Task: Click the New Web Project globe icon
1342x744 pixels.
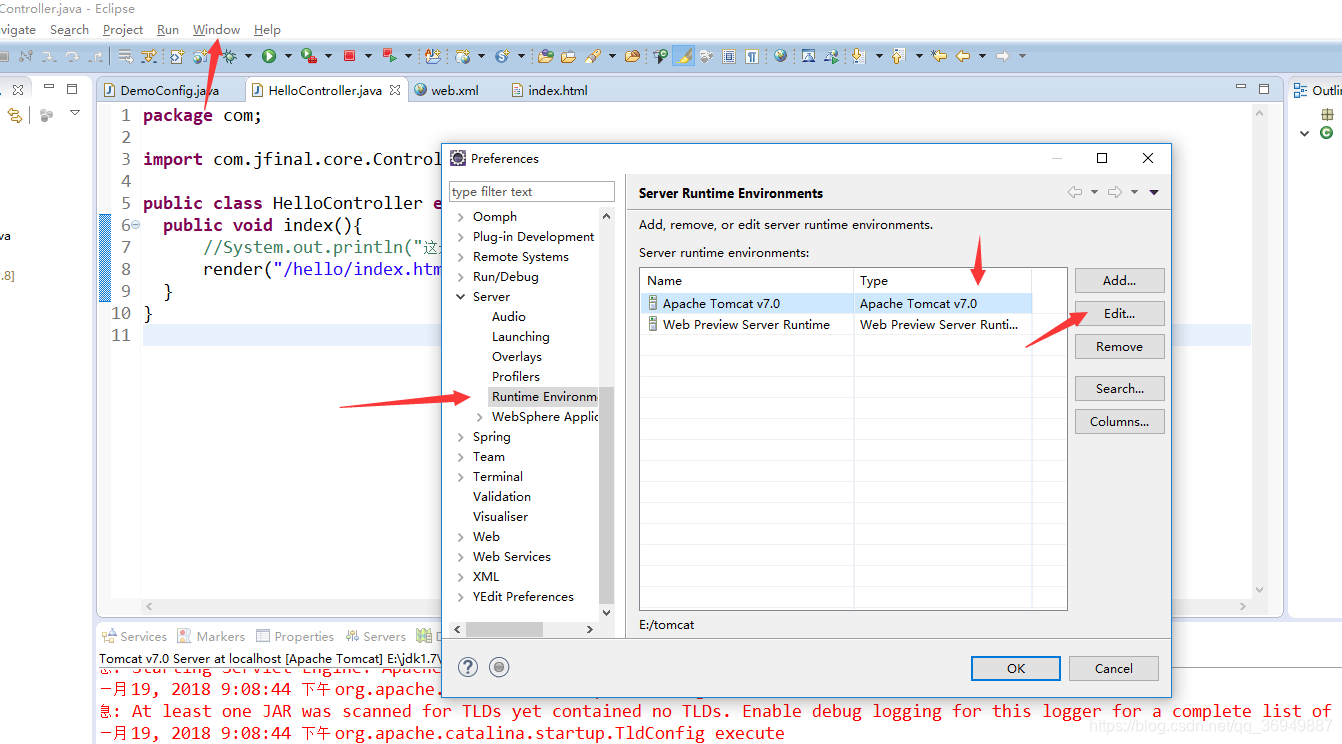Action: [x=462, y=56]
